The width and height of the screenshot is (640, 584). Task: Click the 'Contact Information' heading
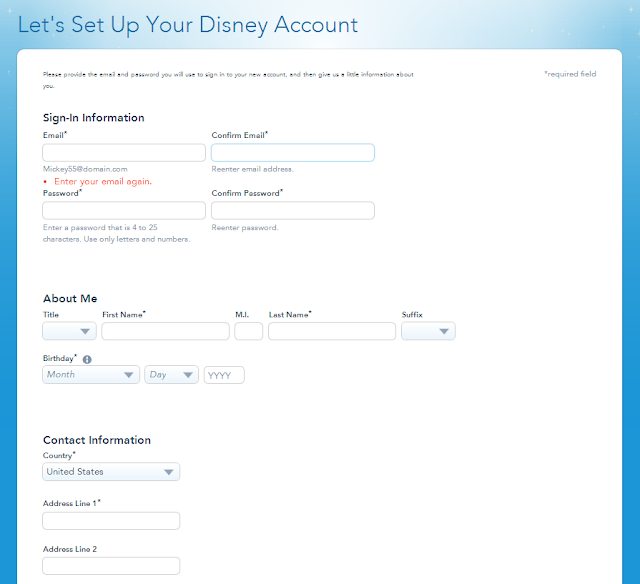[97, 440]
